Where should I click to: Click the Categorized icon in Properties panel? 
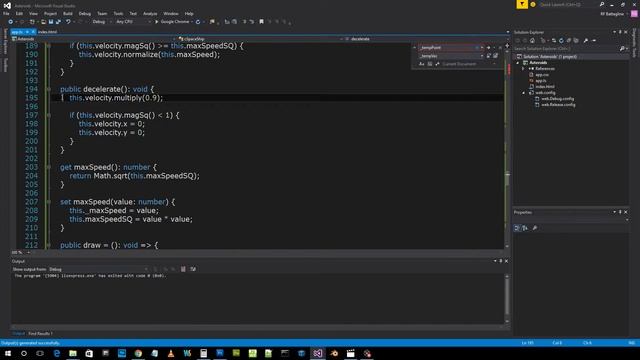[x=517, y=228]
